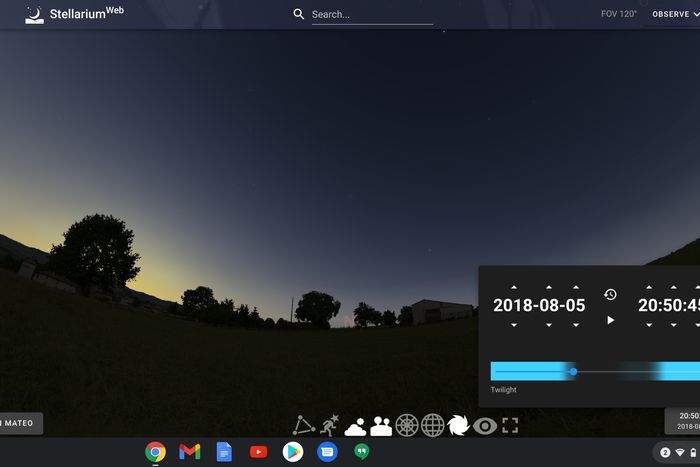
Task: Enter fullscreen mode
Action: [510, 426]
